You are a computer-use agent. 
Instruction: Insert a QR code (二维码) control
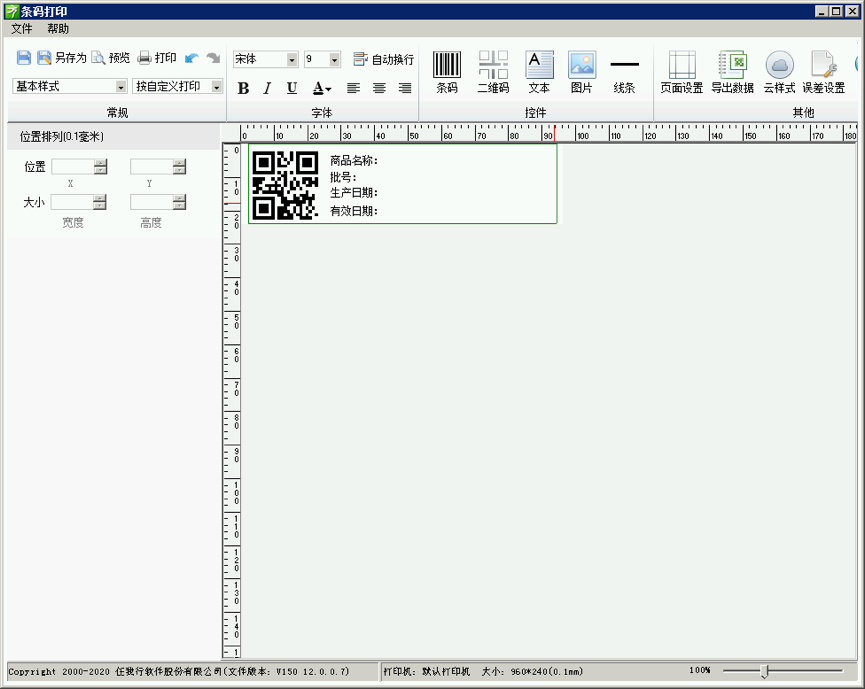pos(493,72)
